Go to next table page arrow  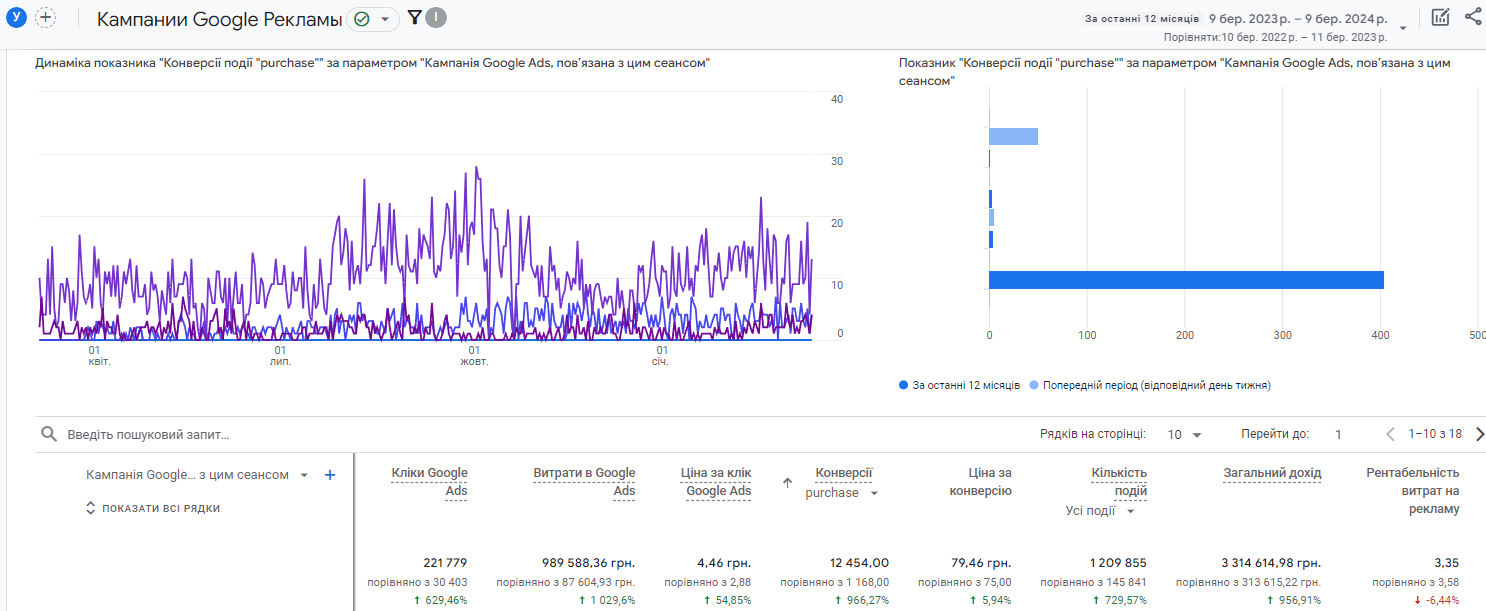coord(1479,434)
